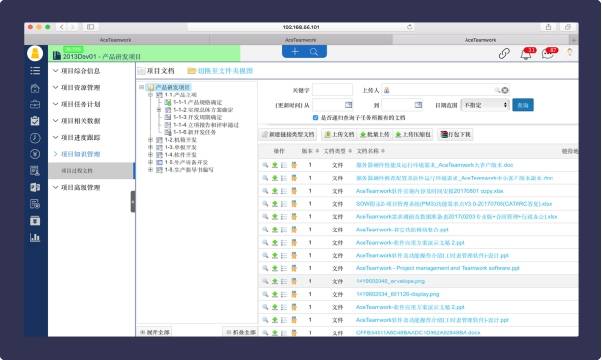Open calendar picker for start update time
This screenshot has width=602, height=360.
pos(348,105)
